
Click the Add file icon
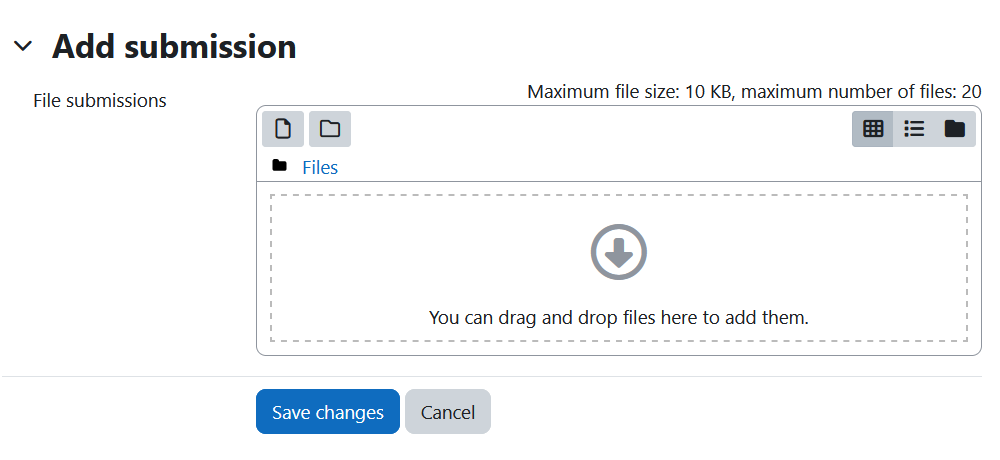click(x=283, y=129)
